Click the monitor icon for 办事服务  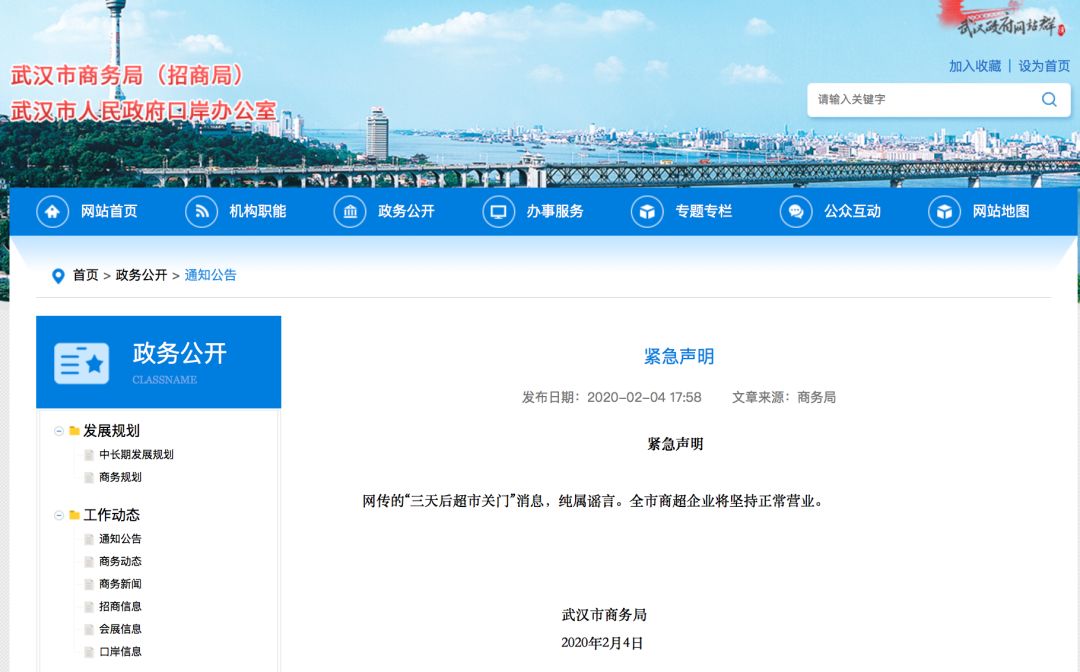tap(497, 211)
